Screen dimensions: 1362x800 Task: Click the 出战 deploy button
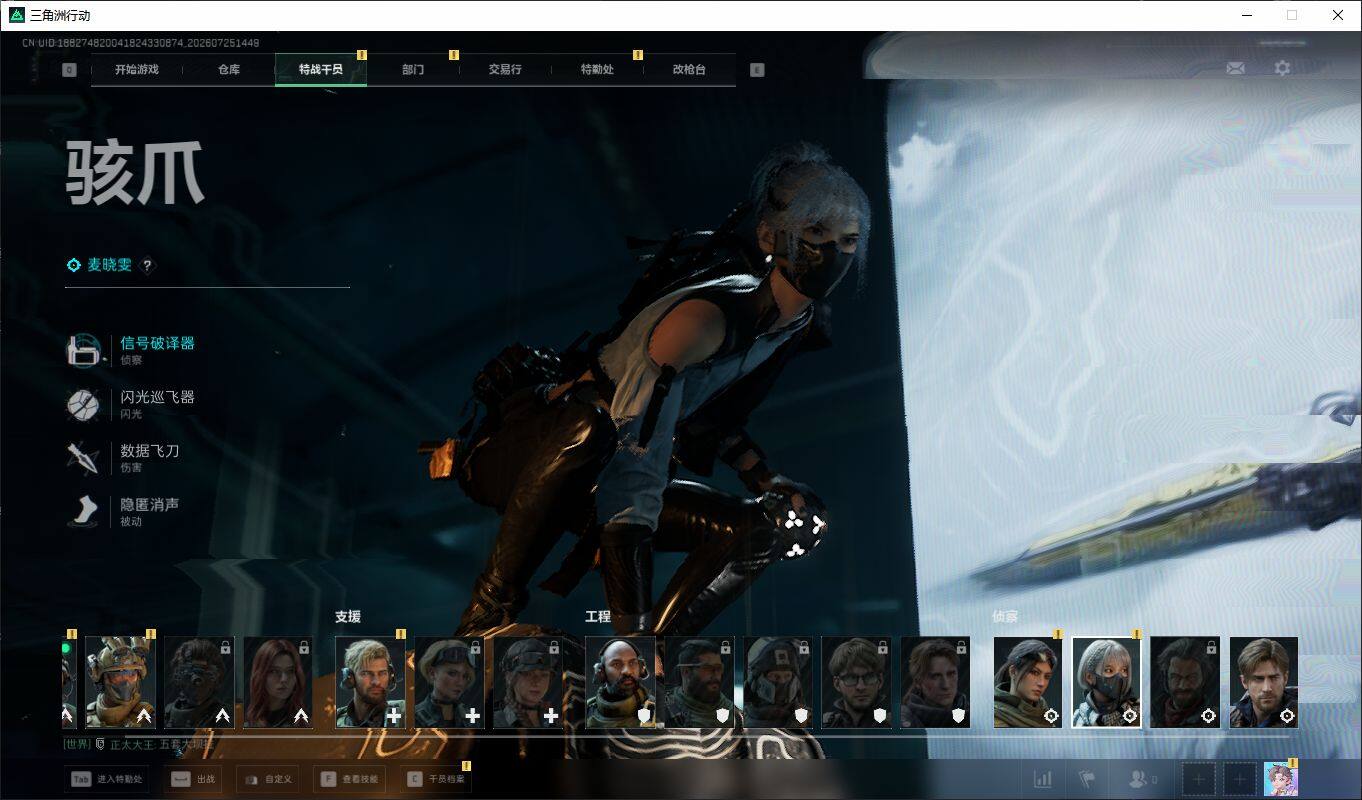pos(193,779)
